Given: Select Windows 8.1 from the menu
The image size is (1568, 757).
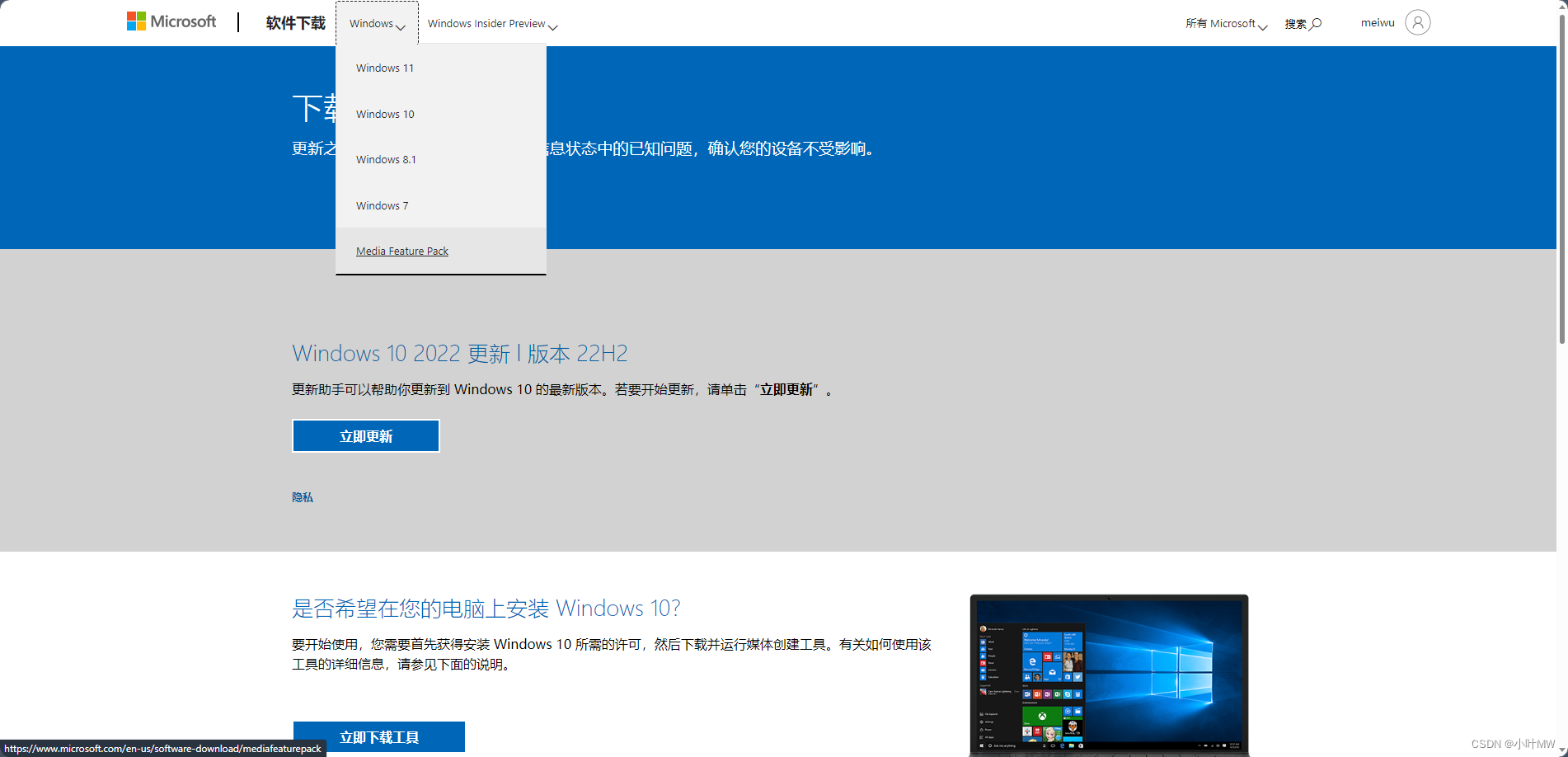Looking at the screenshot, I should [x=441, y=159].
